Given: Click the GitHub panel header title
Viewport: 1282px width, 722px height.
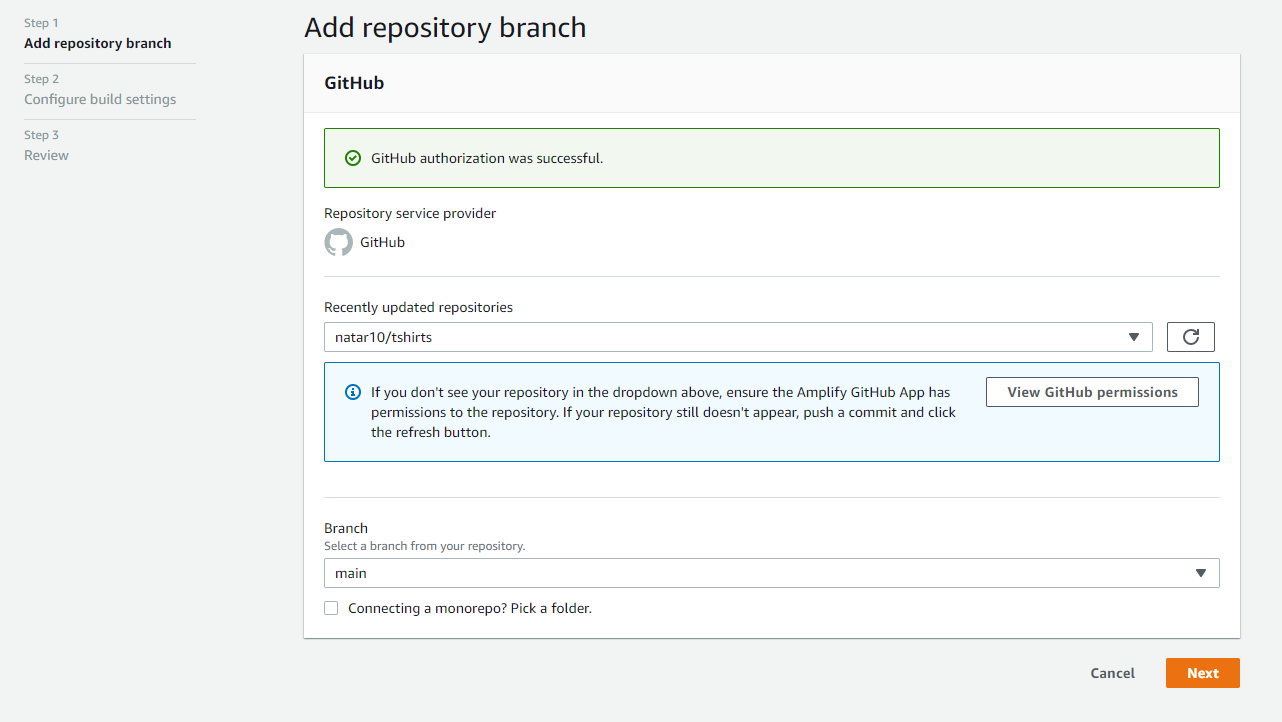Looking at the screenshot, I should click(x=354, y=83).
